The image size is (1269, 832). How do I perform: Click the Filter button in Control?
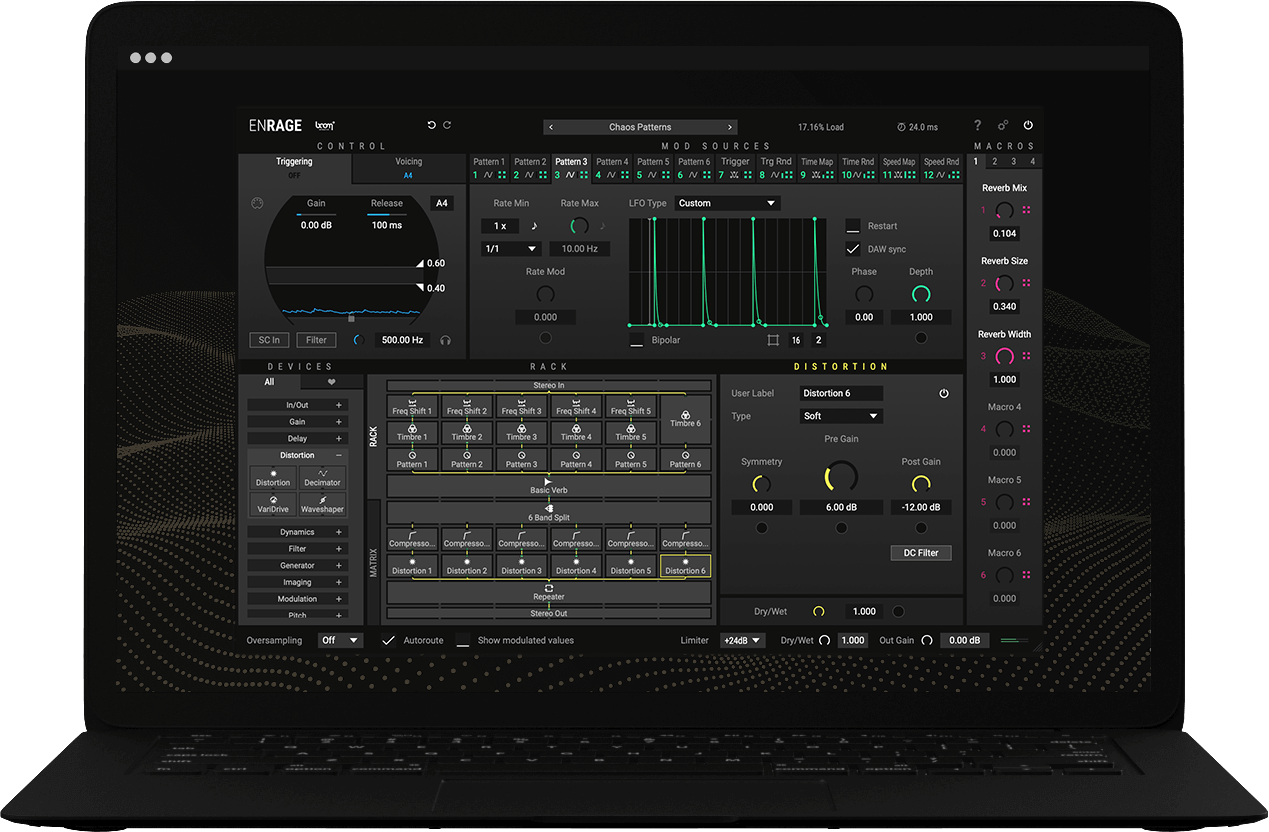[x=316, y=340]
